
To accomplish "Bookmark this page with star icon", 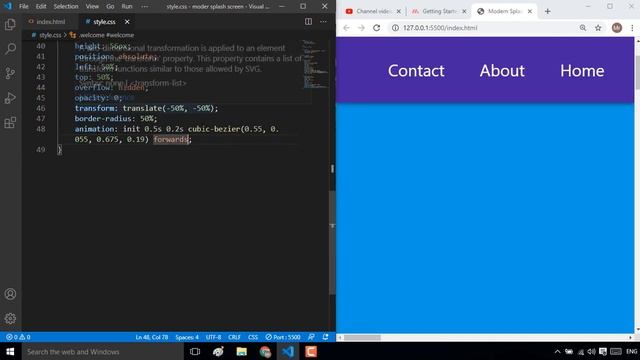I will 598,28.
